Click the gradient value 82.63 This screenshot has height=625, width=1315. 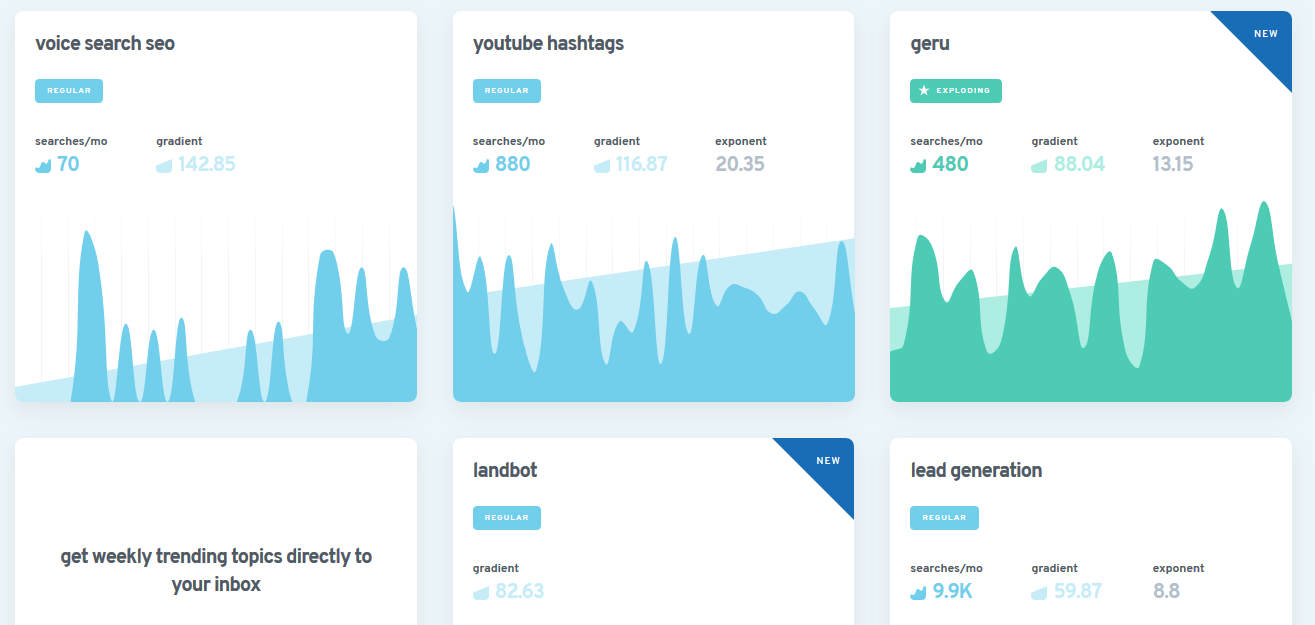tap(520, 592)
